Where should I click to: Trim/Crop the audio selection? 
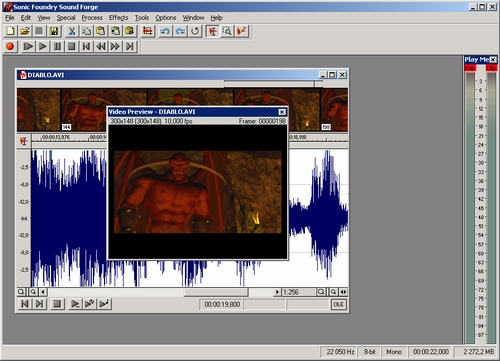pyautogui.click(x=148, y=31)
